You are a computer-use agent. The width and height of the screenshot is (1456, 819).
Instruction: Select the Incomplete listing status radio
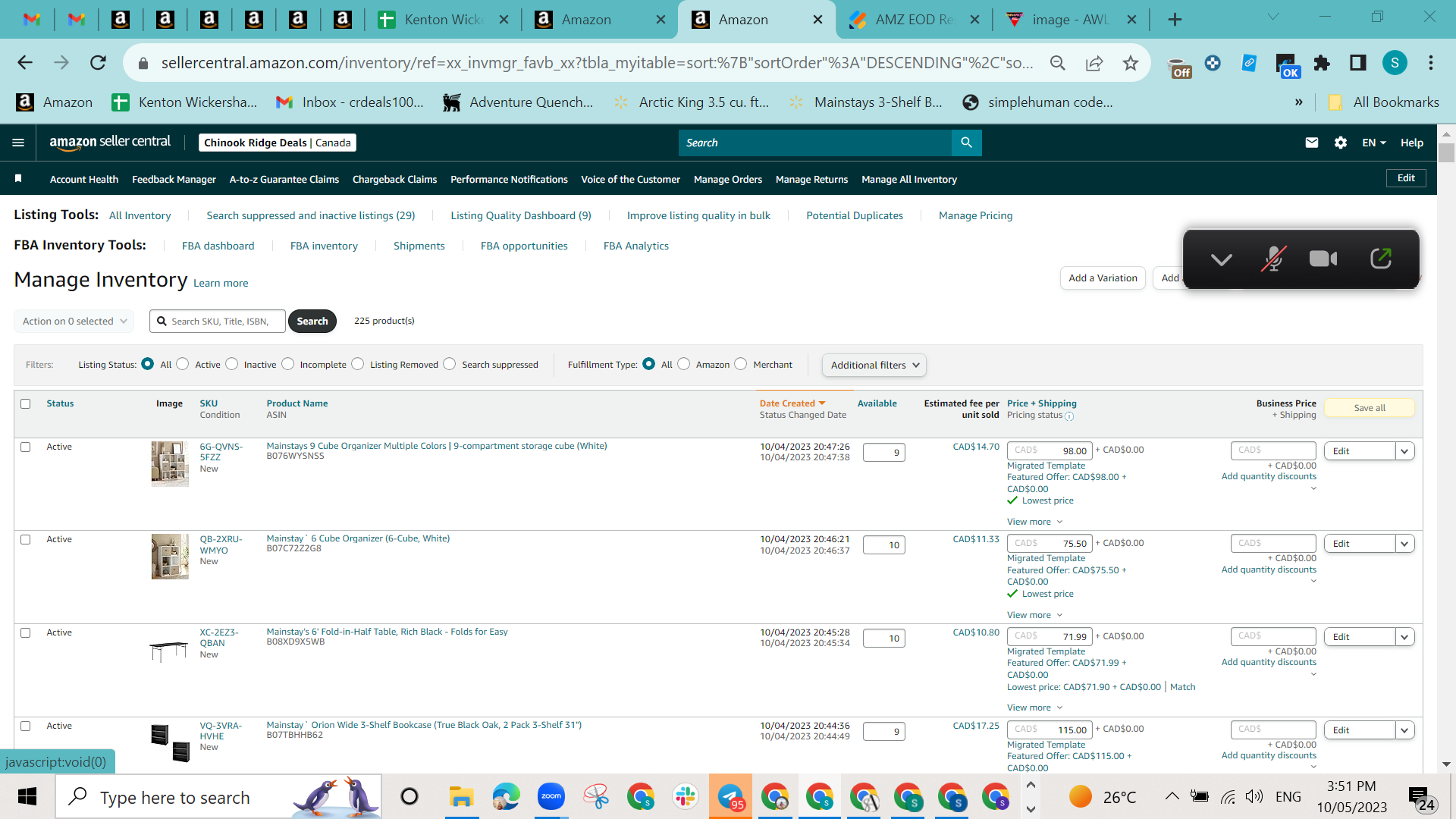288,364
